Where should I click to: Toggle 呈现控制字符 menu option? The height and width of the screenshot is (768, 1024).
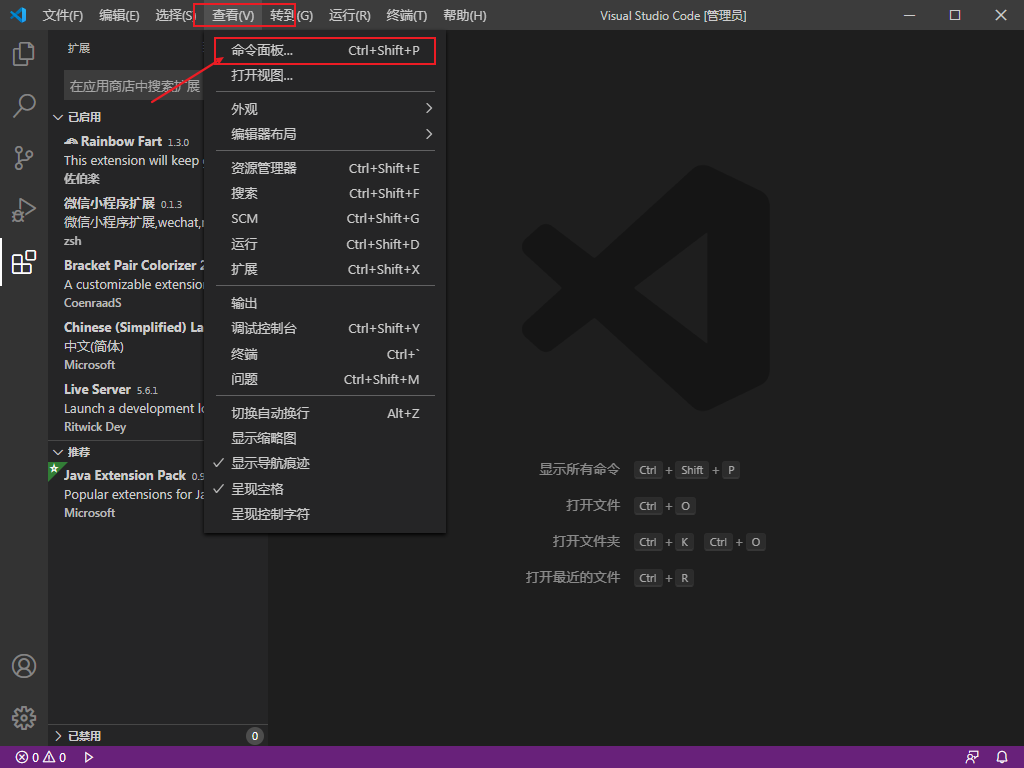[325, 514]
